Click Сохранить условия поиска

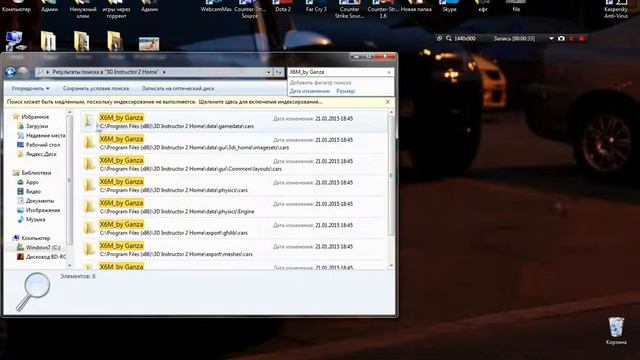click(x=96, y=88)
